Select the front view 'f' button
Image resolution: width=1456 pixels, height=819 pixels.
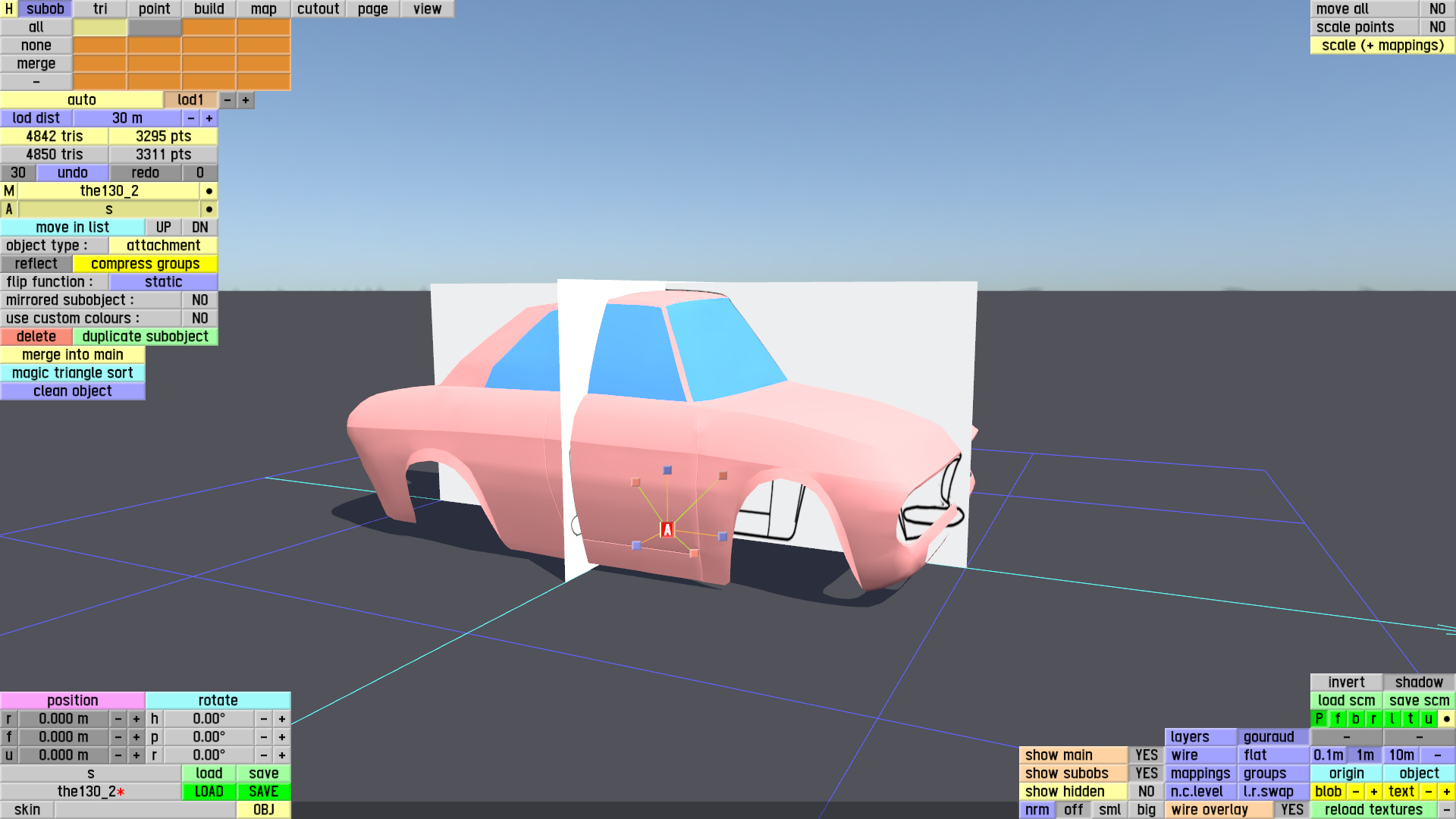tap(1337, 719)
